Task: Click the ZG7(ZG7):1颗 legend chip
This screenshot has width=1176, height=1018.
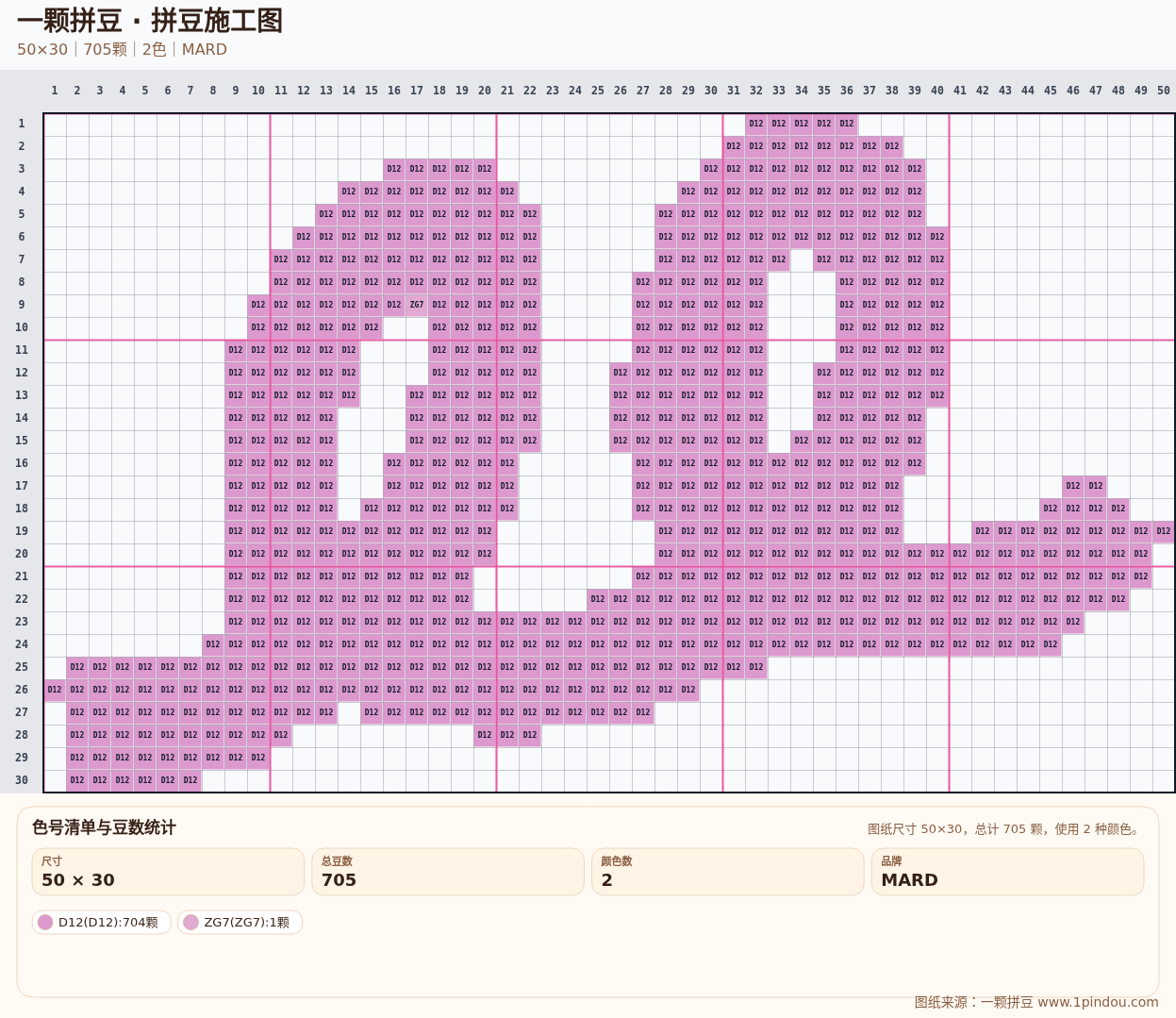Action: pyautogui.click(x=240, y=922)
